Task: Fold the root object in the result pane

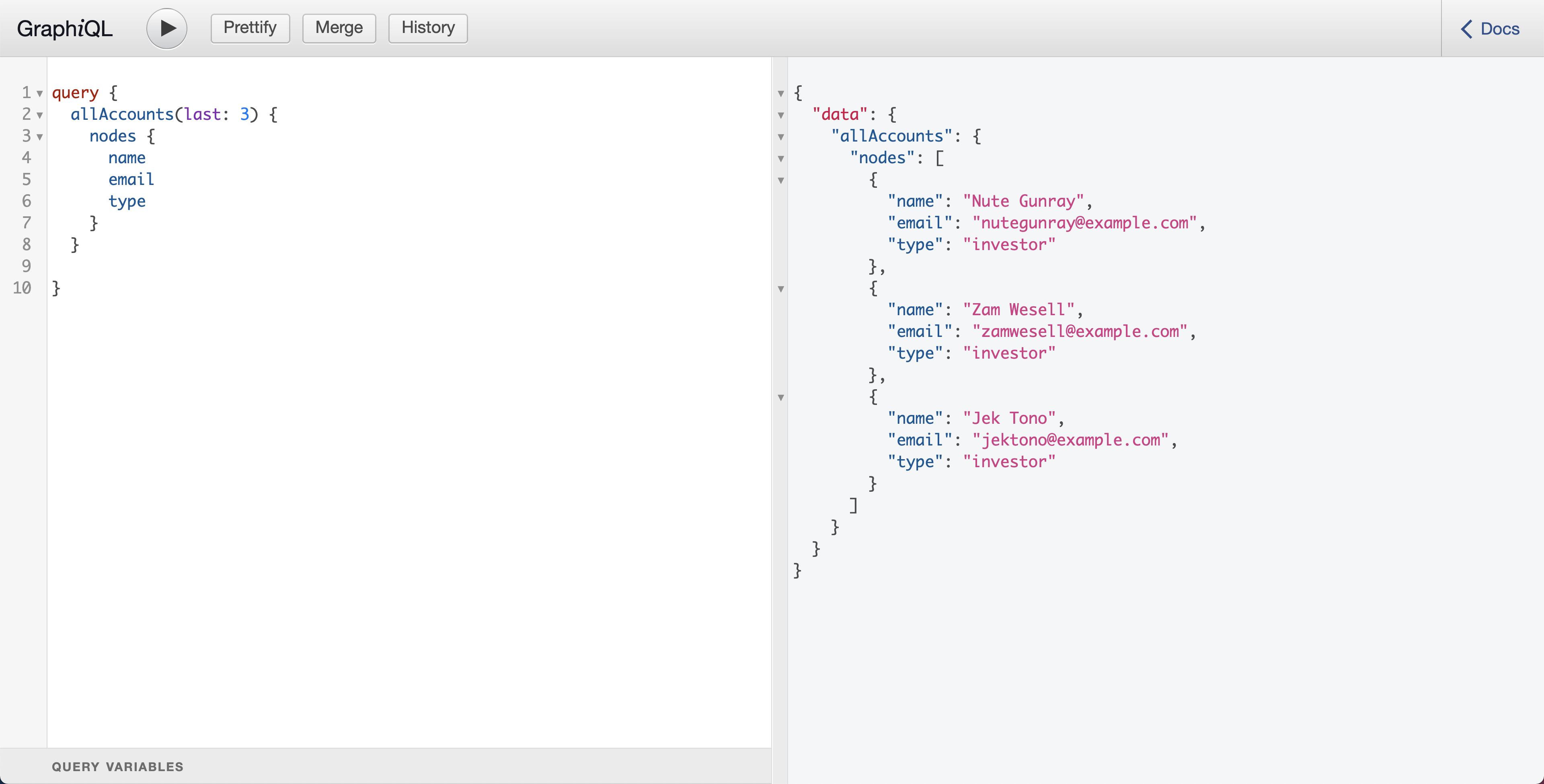Action: 781,94
